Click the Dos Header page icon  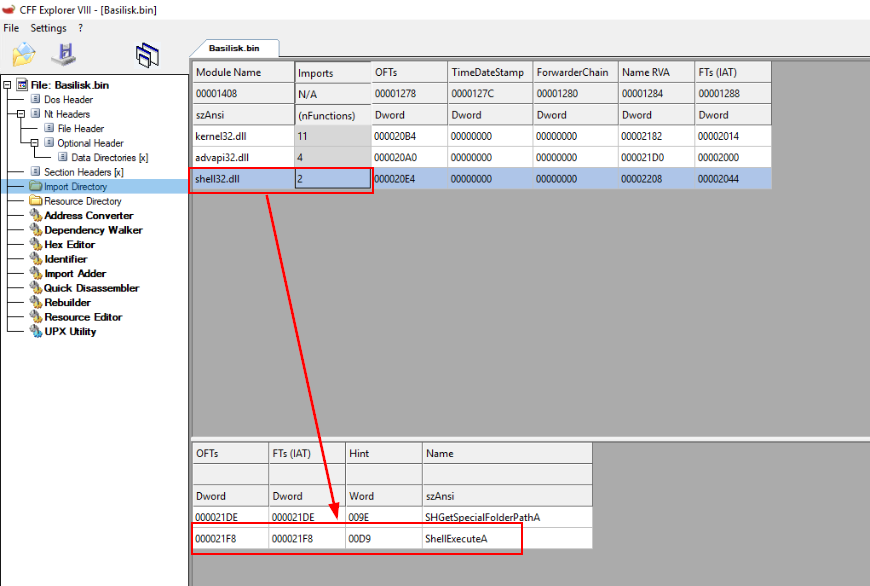pos(36,99)
